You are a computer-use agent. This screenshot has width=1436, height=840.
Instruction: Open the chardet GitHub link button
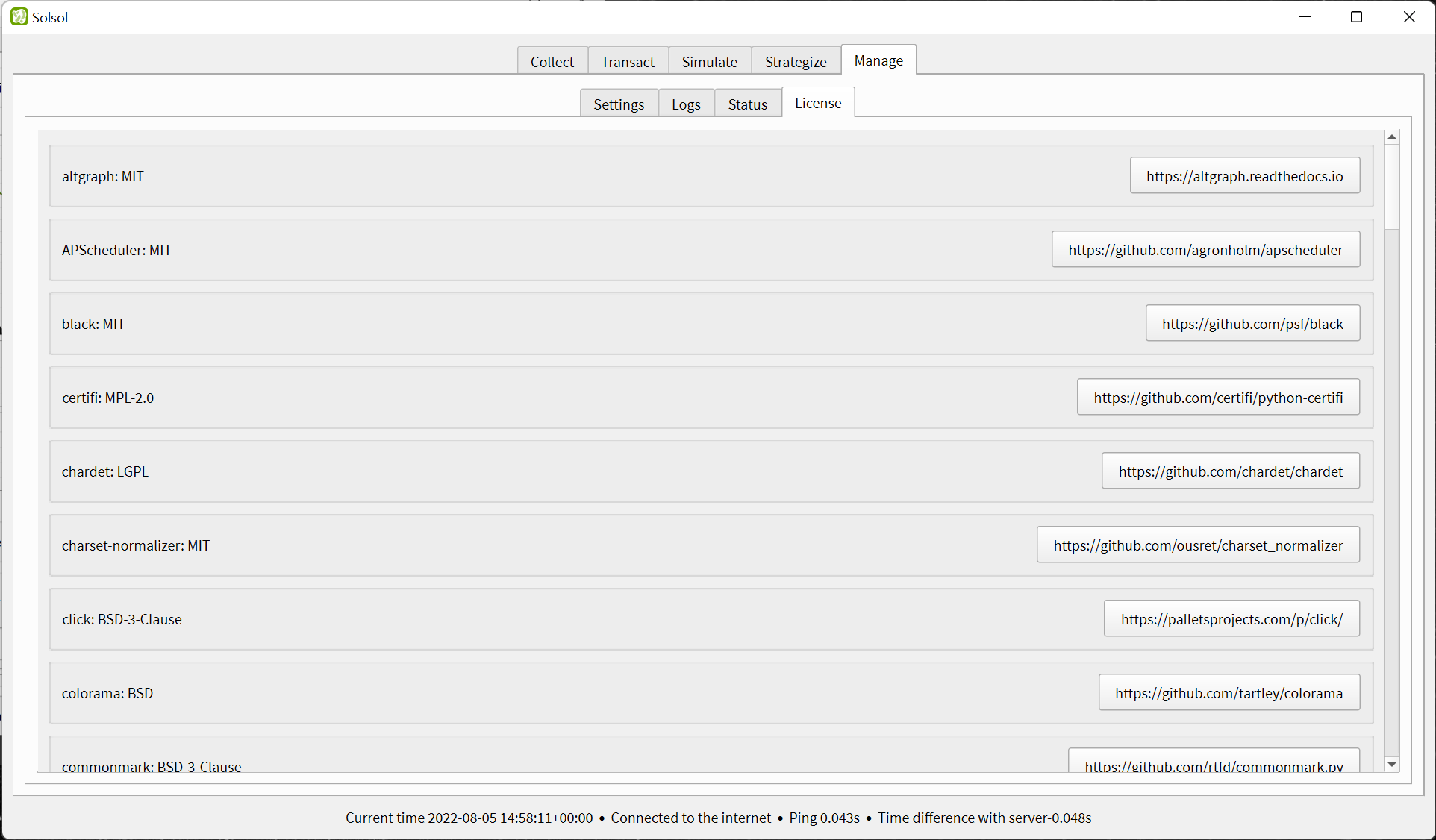click(x=1231, y=471)
